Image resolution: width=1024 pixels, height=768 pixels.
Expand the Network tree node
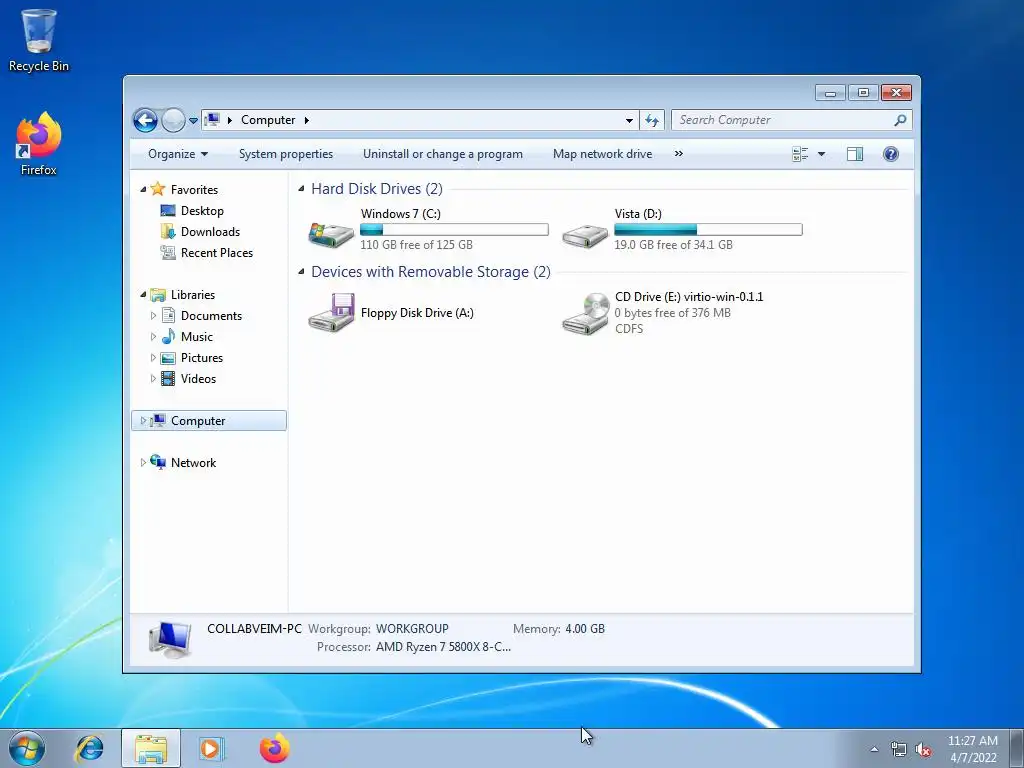[x=143, y=462]
